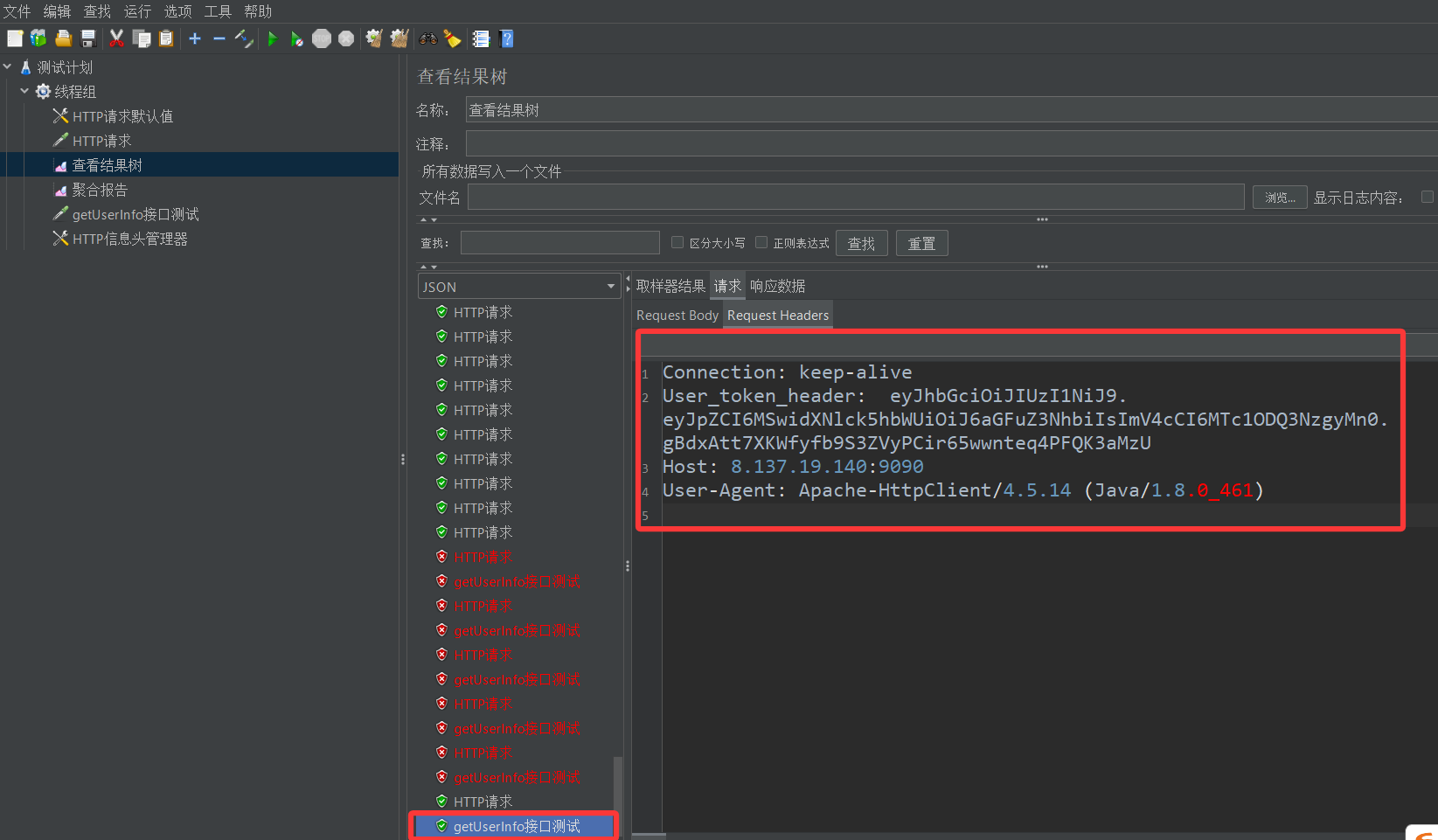
Task: Click the 重置 reset button
Action: click(922, 243)
